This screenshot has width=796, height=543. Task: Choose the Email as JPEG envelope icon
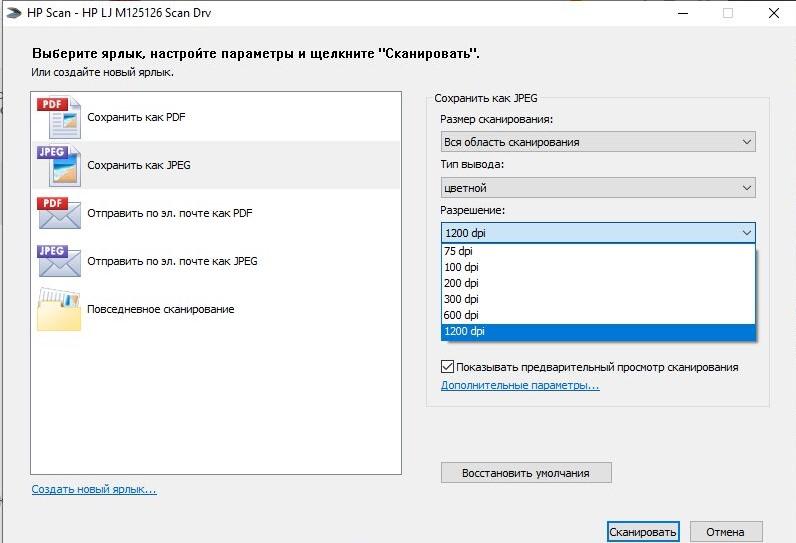pos(58,261)
